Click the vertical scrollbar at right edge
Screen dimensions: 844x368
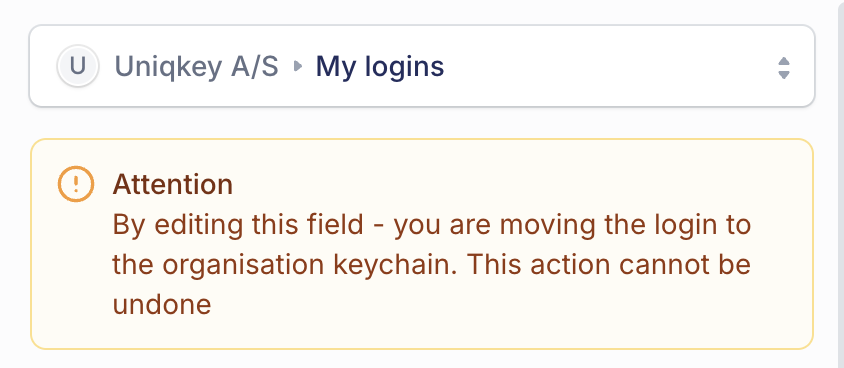pyautogui.click(x=840, y=184)
